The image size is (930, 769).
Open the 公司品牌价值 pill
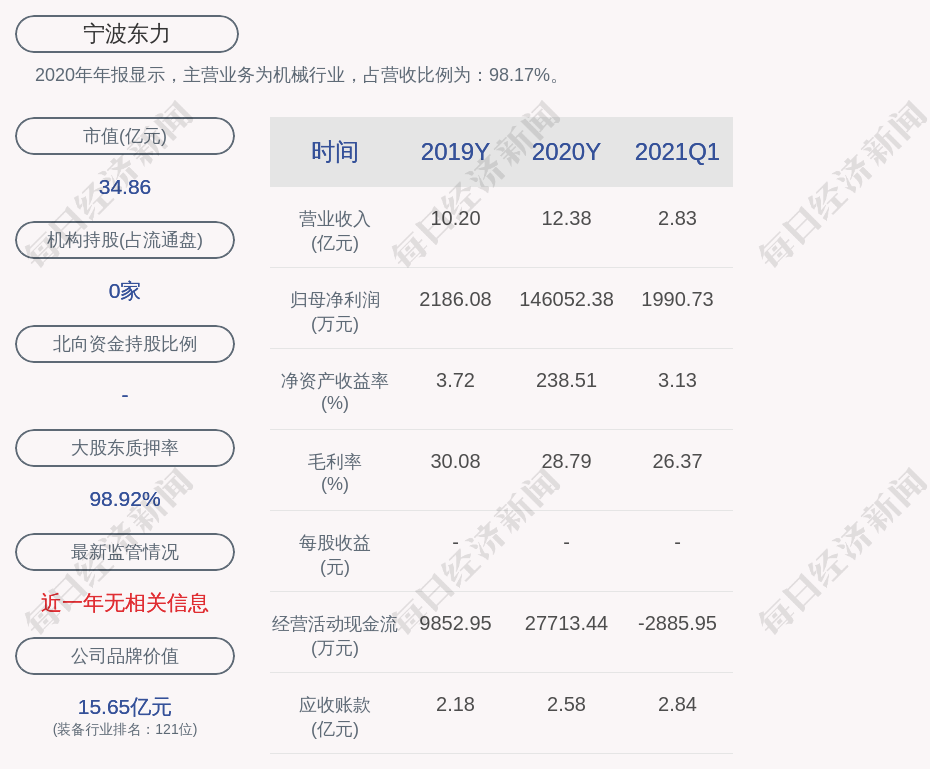click(125, 656)
